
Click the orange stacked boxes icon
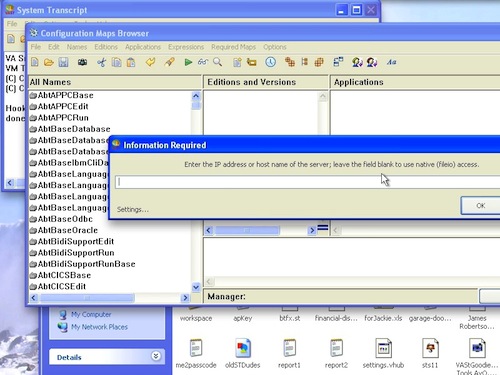click(290, 62)
